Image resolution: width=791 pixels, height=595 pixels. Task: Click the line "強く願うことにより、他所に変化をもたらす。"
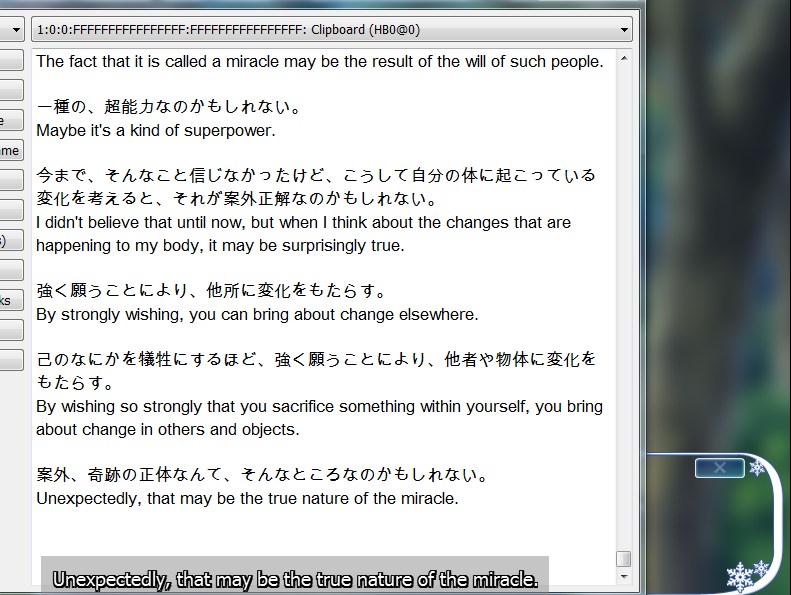tap(212, 290)
